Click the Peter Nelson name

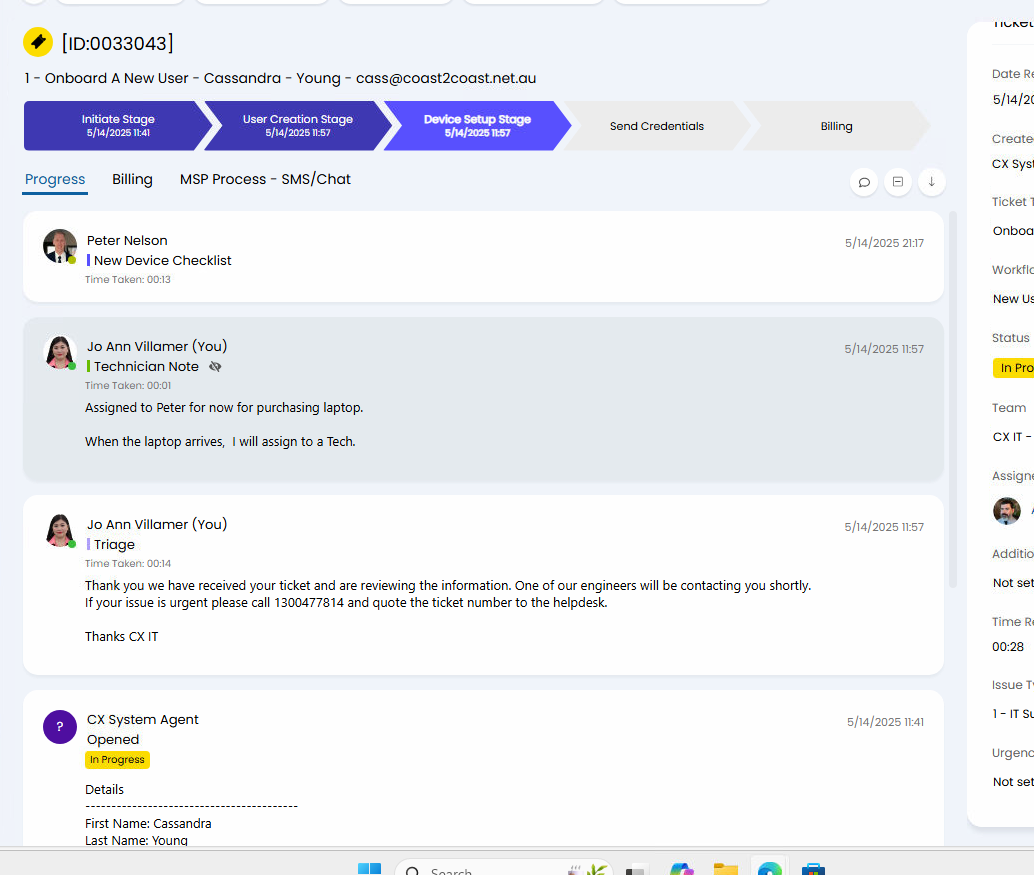pos(127,241)
